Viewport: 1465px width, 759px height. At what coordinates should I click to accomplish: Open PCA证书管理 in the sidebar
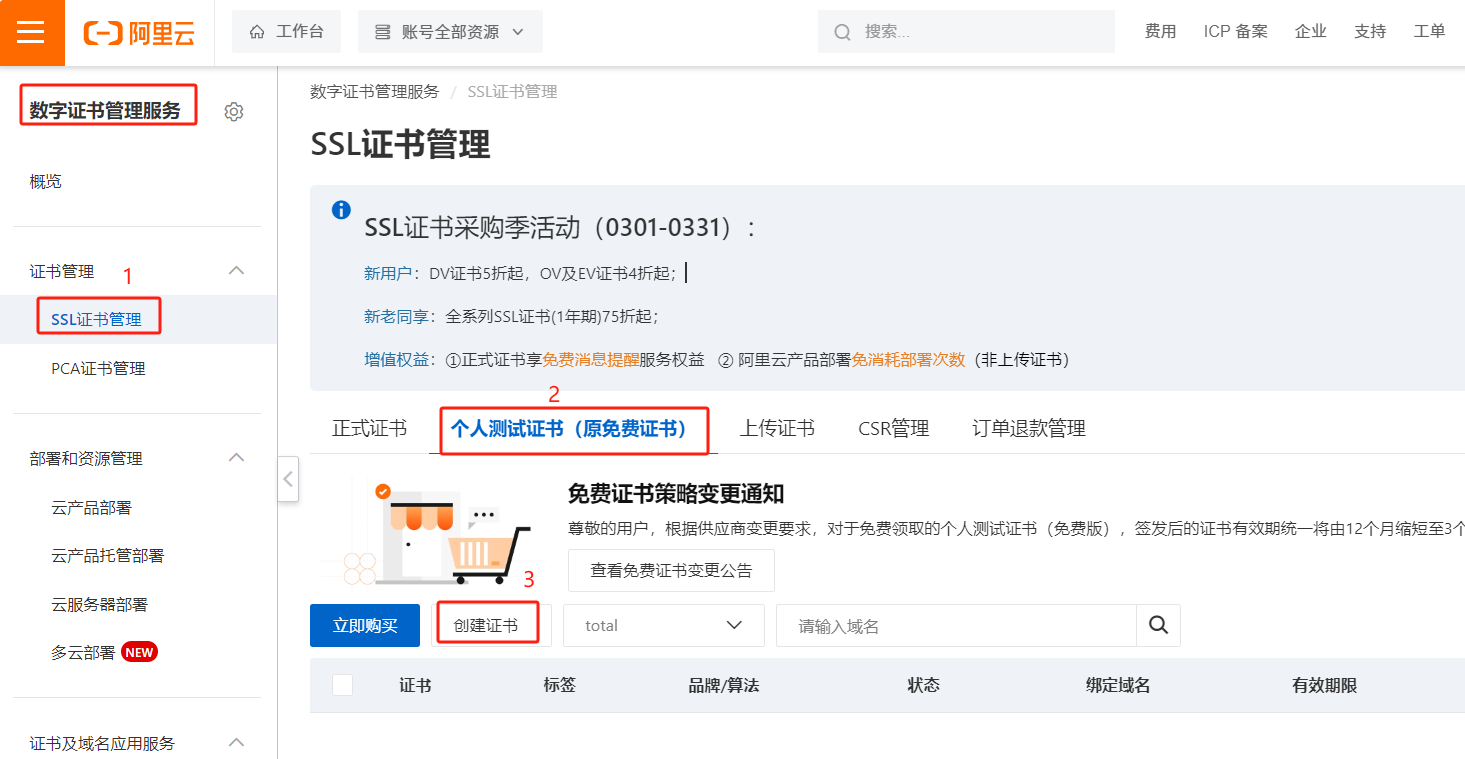click(98, 368)
